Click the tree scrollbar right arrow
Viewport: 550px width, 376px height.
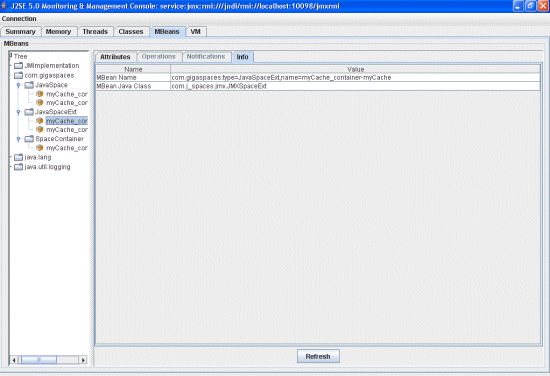point(83,360)
